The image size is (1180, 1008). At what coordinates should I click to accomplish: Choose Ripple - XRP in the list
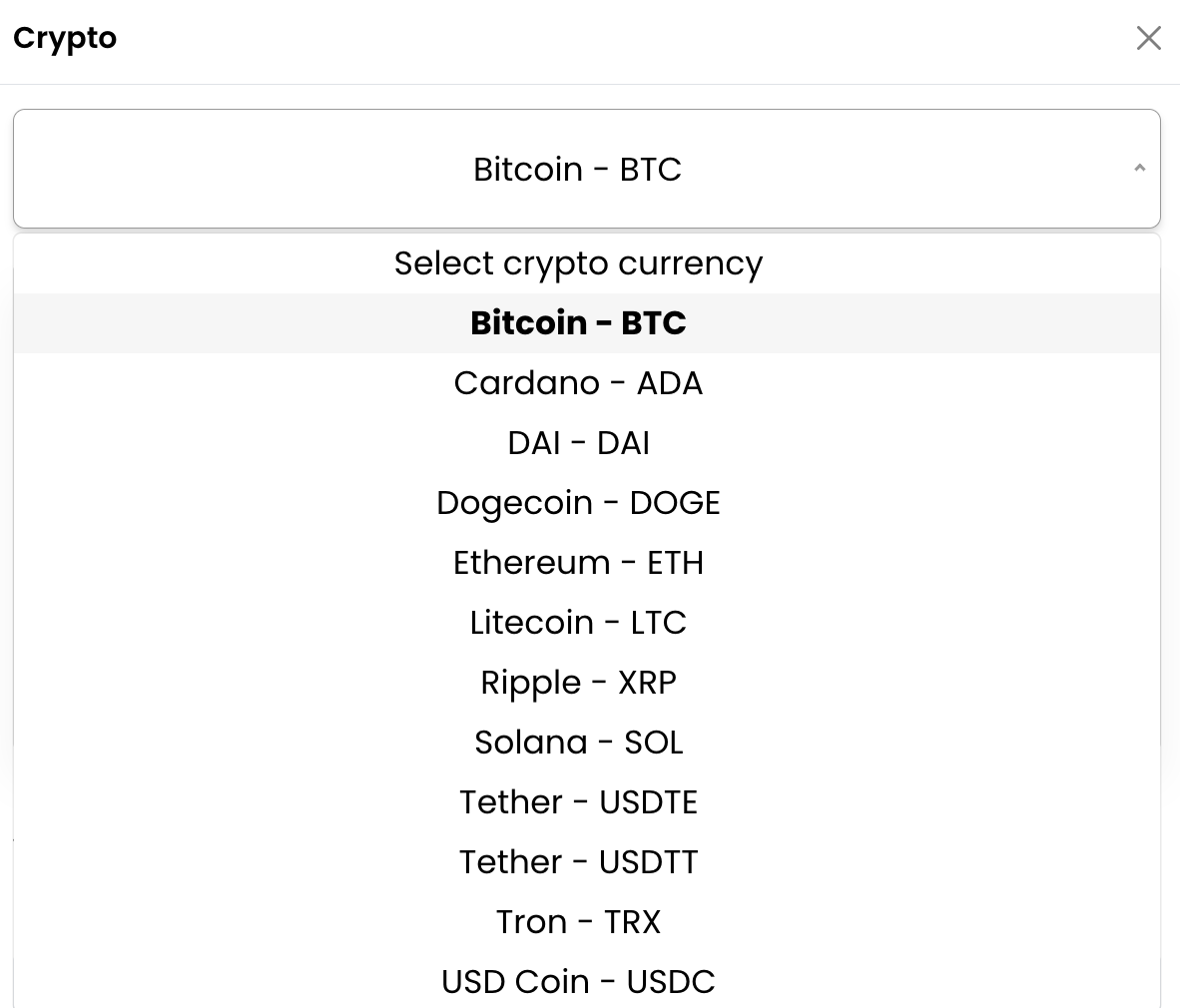point(578,683)
